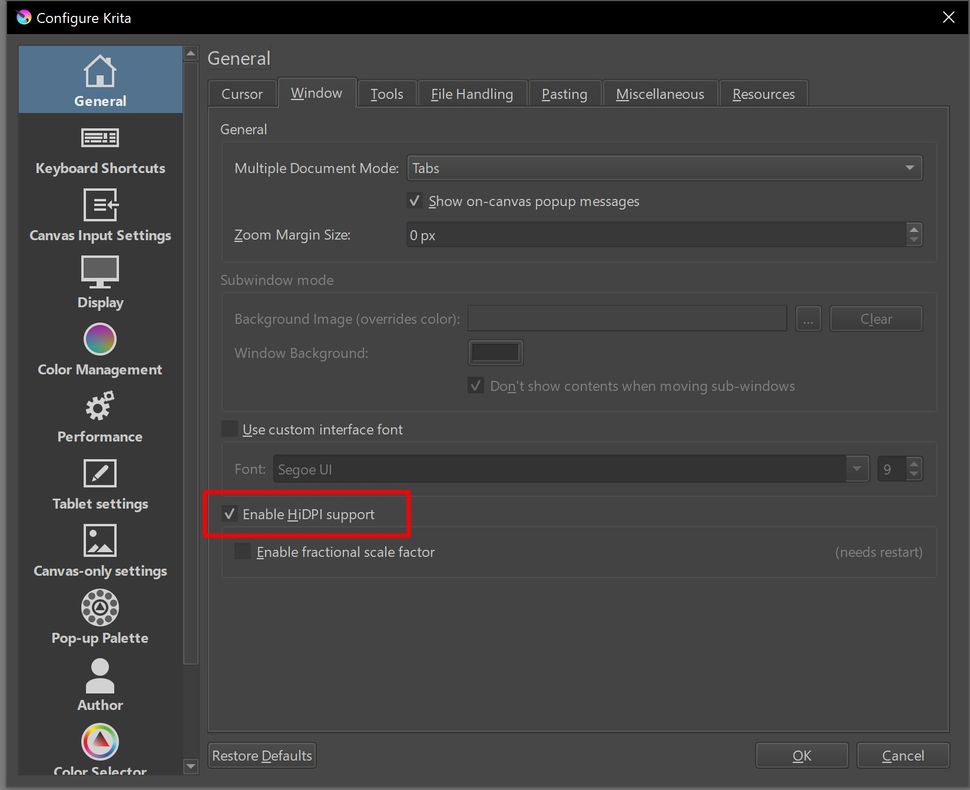
Task: Click the Restore Defaults button
Action: (261, 755)
